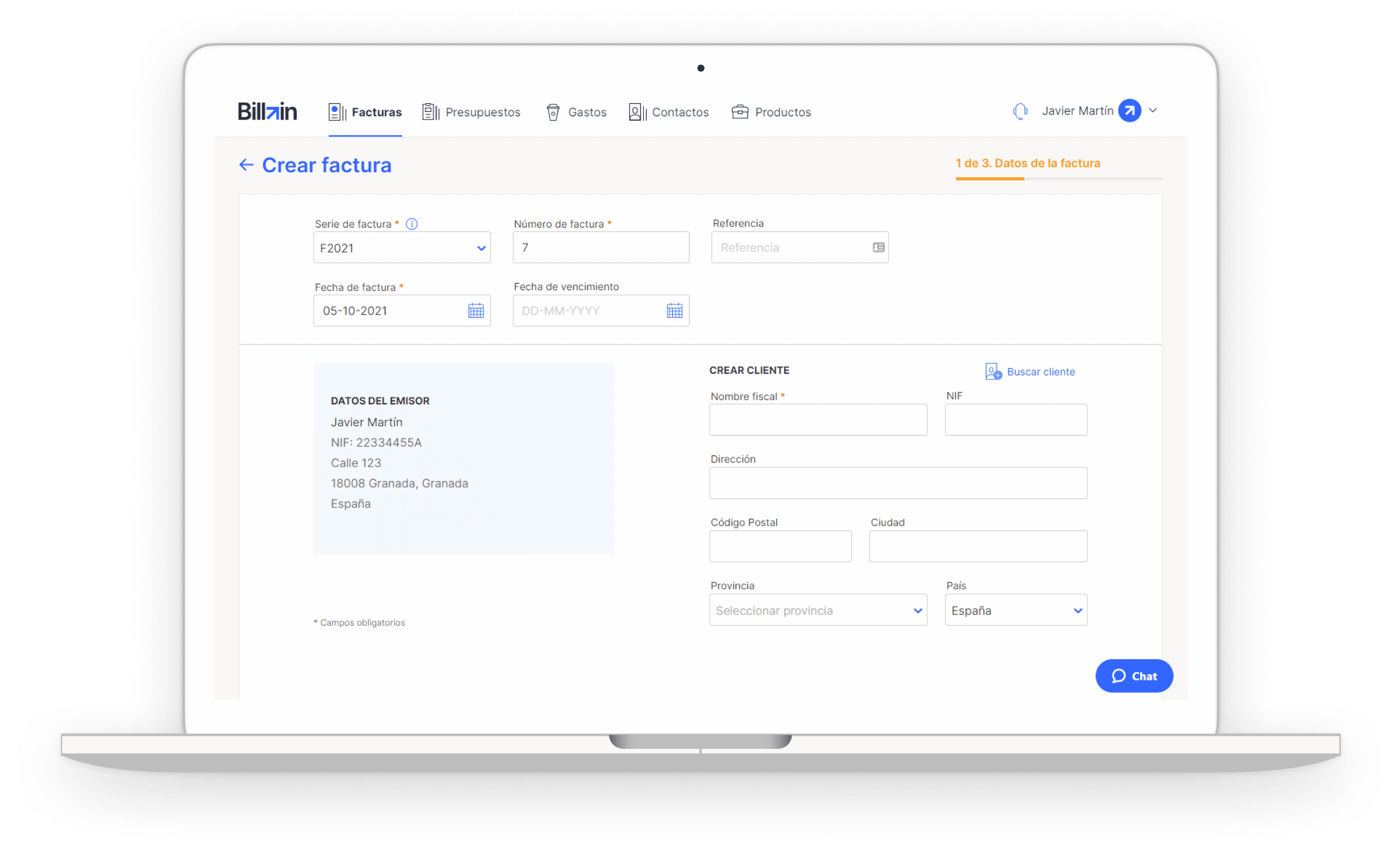Viewport: 1400px width, 849px height.
Task: Go back with the left arrow
Action: click(x=246, y=165)
